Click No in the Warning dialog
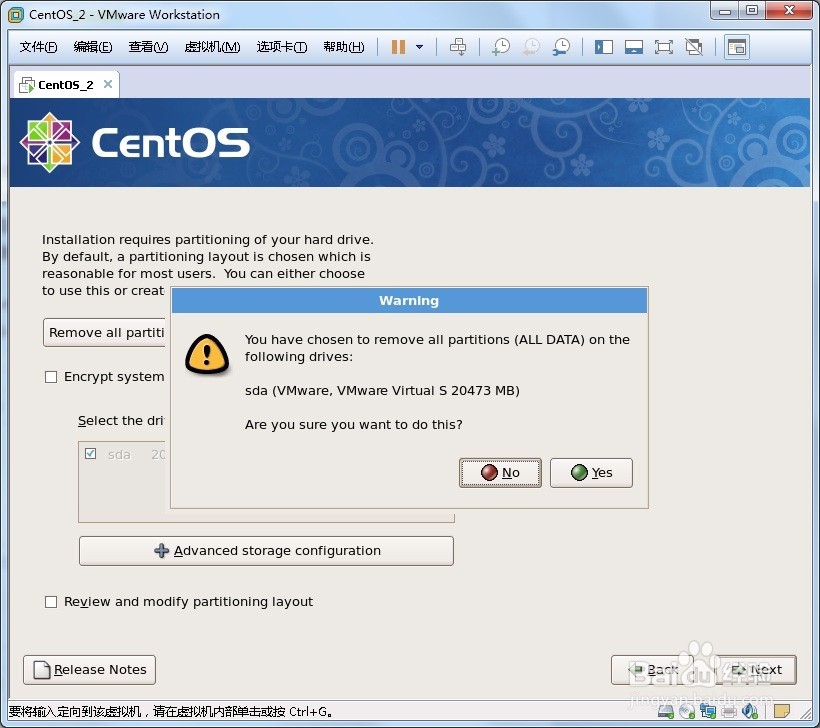 [x=500, y=473]
